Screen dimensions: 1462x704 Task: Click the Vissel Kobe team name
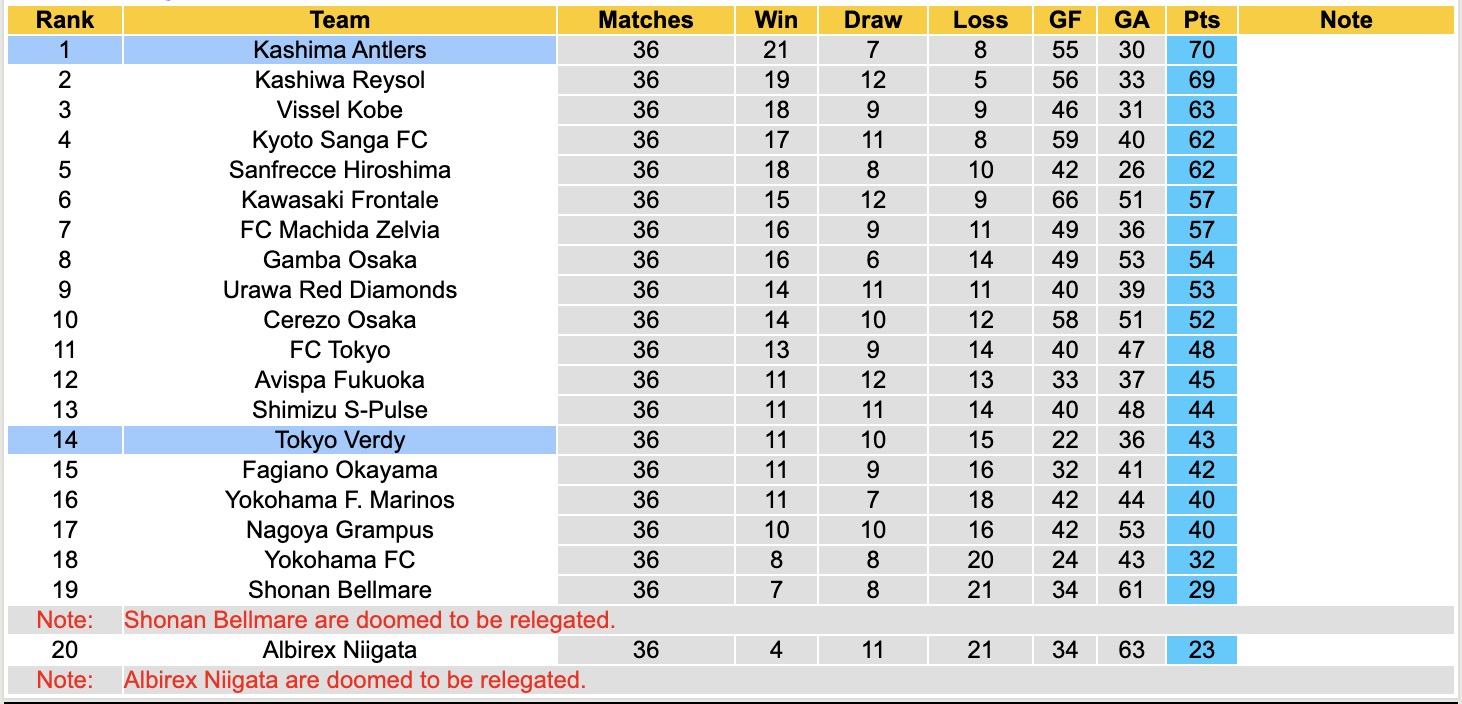[339, 110]
